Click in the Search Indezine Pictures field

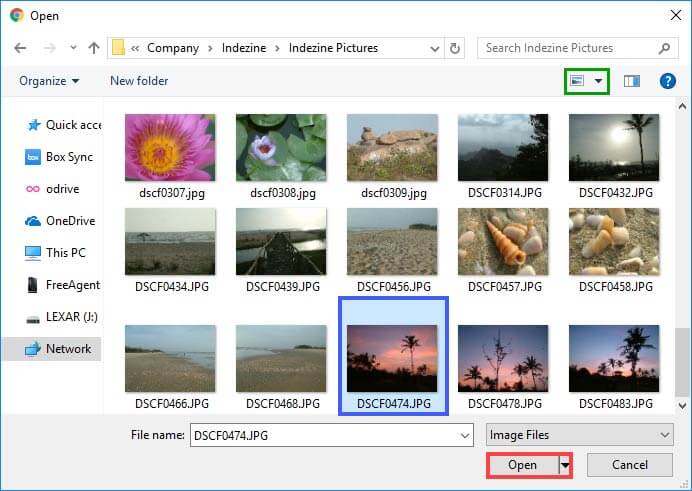(x=565, y=48)
